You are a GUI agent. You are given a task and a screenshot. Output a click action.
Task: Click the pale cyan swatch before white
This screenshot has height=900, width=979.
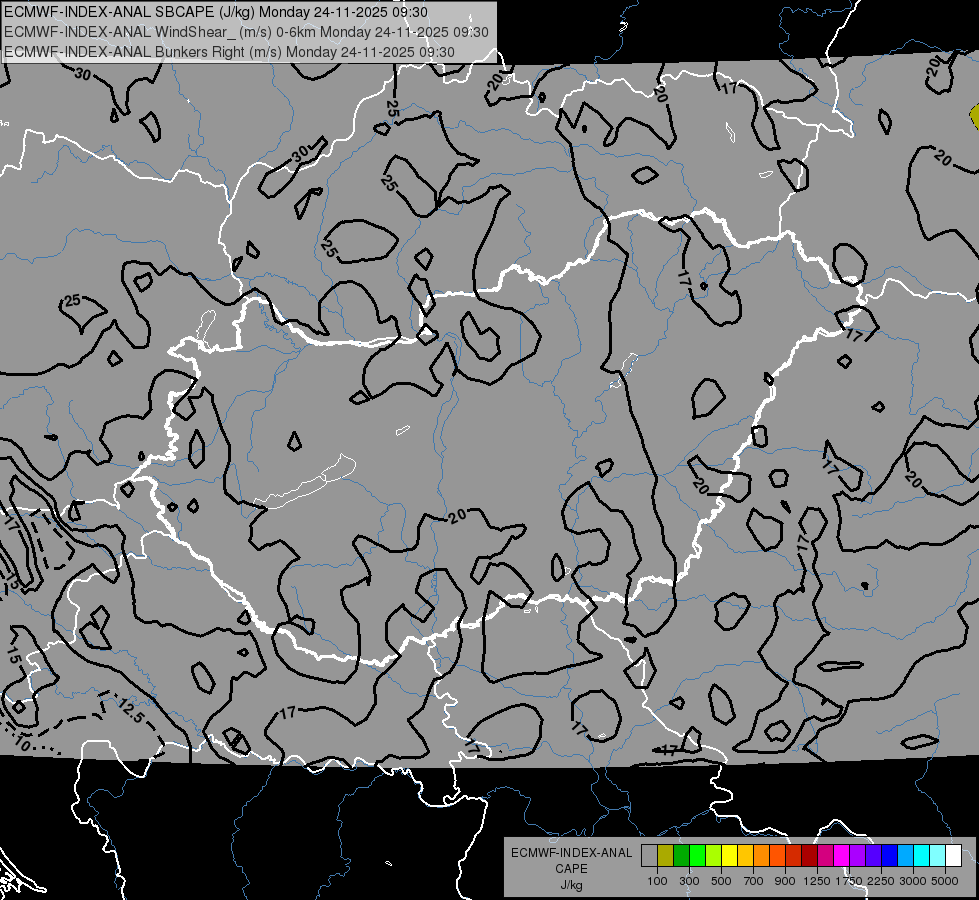point(938,855)
